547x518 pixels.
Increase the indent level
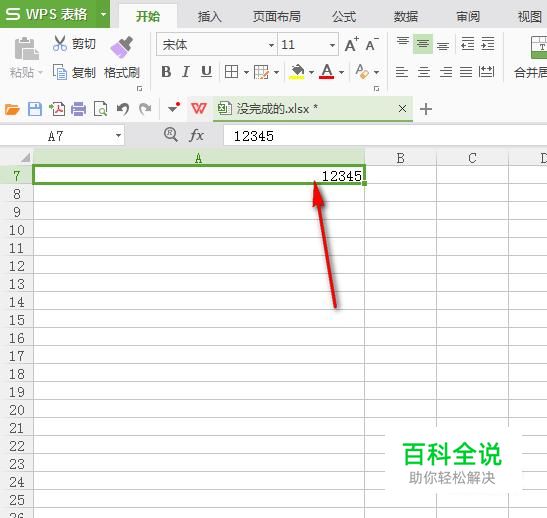[x=488, y=44]
